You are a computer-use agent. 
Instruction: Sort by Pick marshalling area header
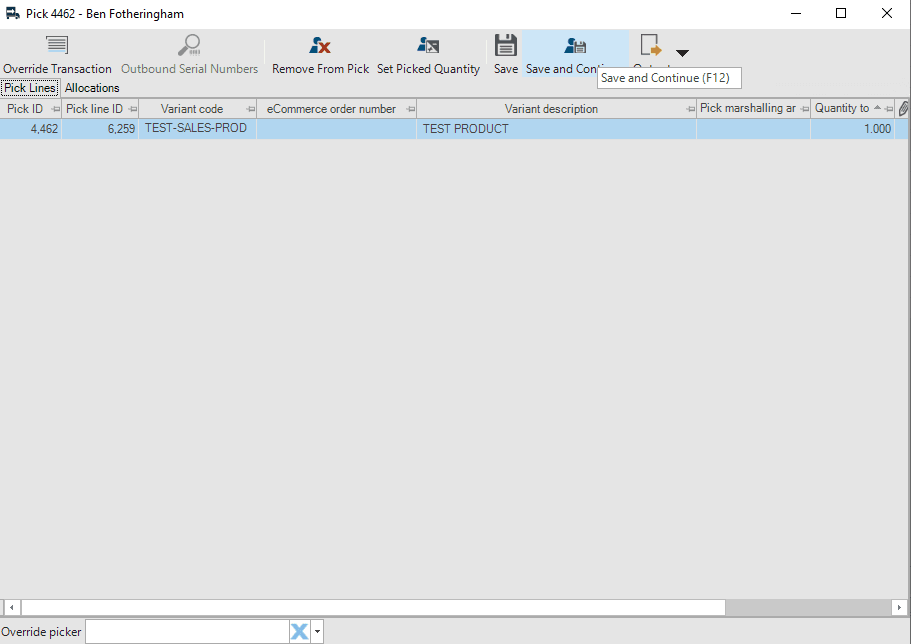pyautogui.click(x=748, y=108)
